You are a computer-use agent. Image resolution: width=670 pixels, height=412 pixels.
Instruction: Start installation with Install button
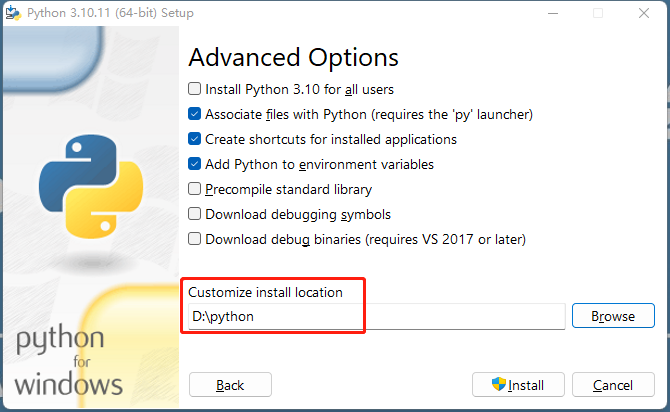[518, 385]
